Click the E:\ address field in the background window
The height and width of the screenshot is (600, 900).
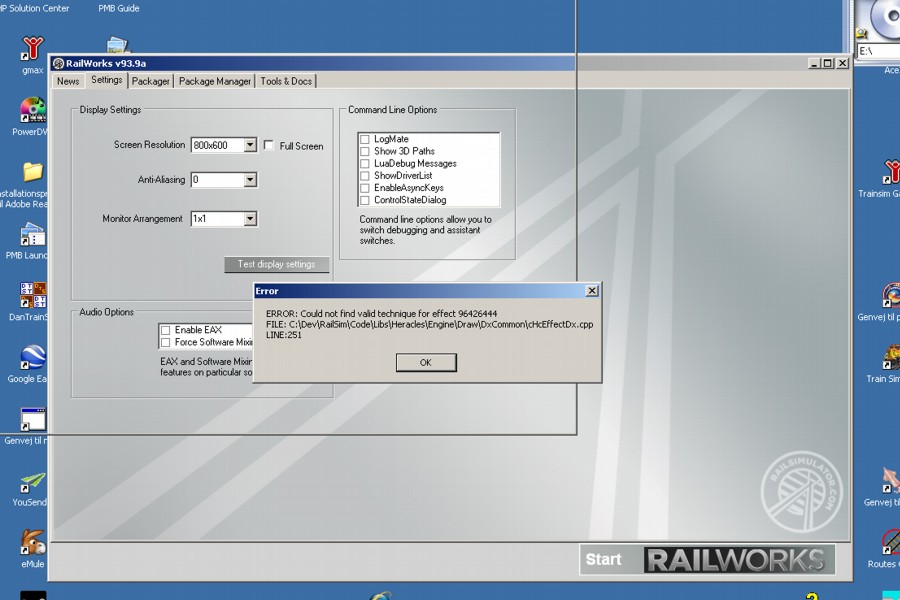[878, 51]
